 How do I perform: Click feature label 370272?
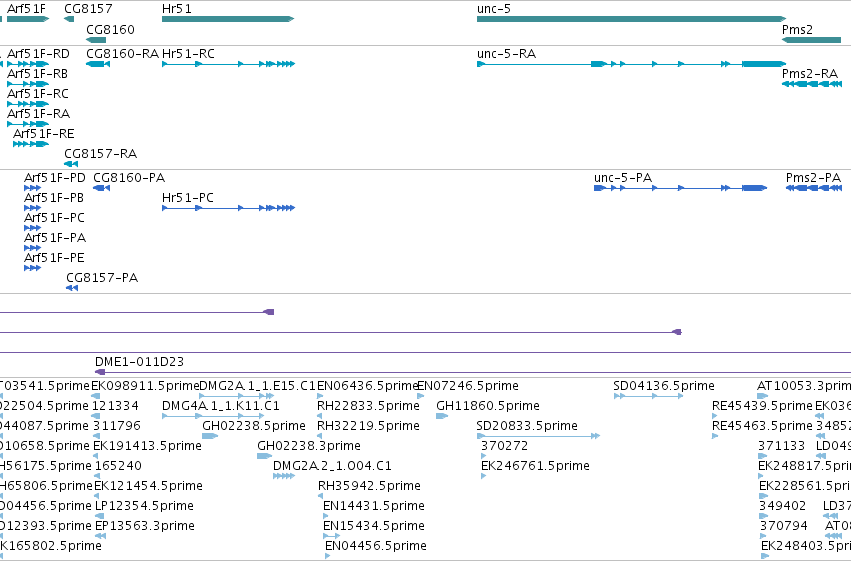tap(504, 446)
